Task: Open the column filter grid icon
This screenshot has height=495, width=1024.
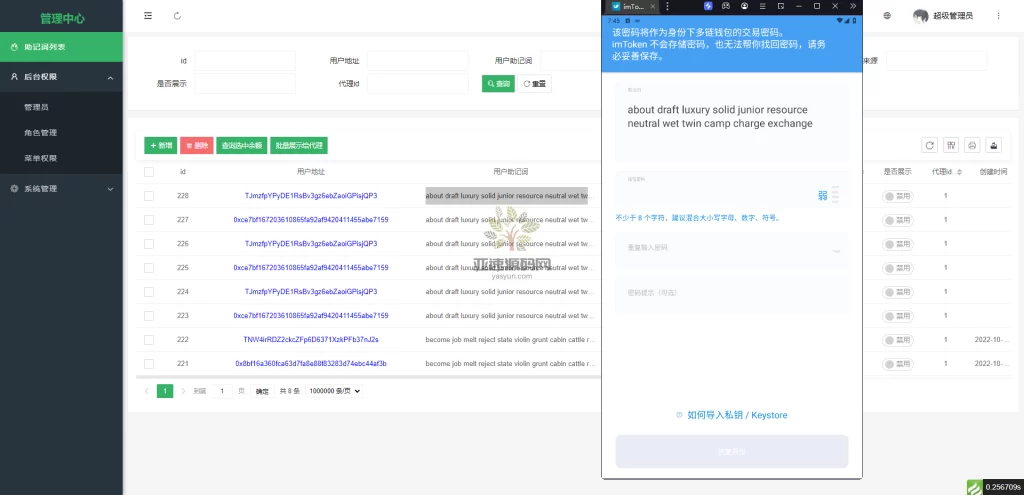Action: point(951,145)
